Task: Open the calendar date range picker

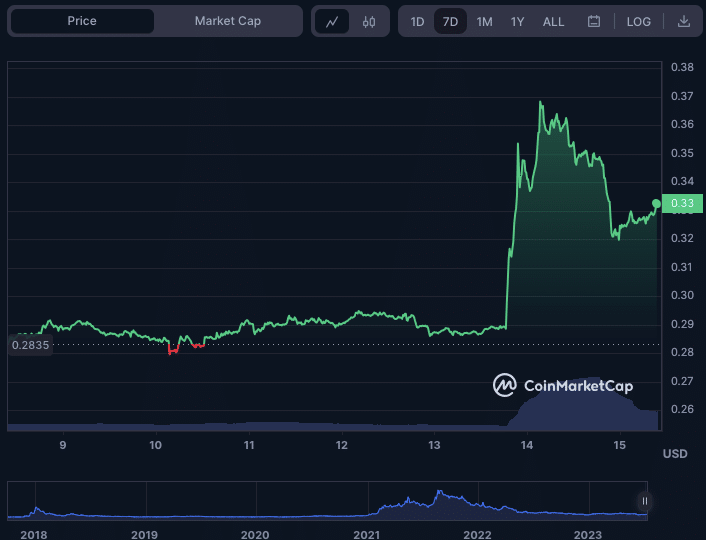Action: click(594, 21)
